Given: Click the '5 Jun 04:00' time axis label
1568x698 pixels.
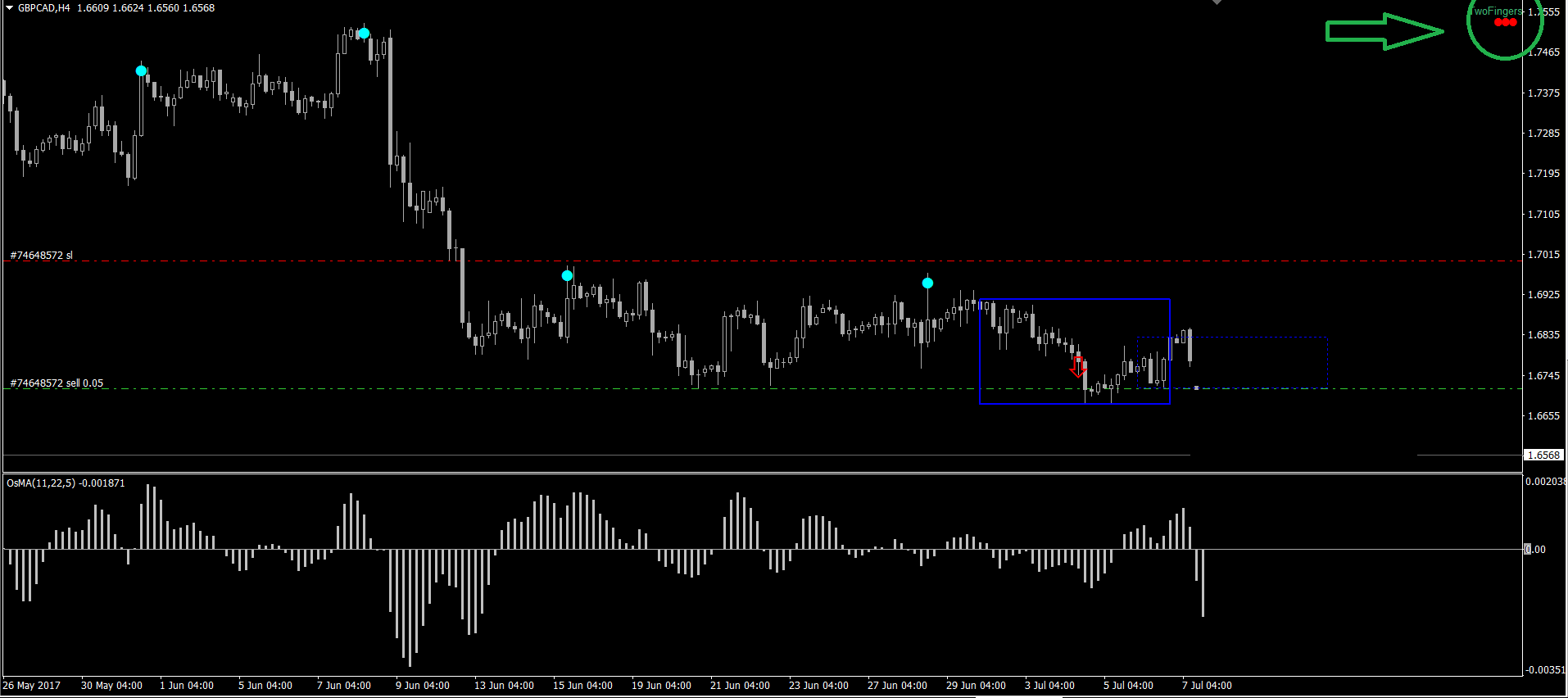Looking at the screenshot, I should coord(265,686).
